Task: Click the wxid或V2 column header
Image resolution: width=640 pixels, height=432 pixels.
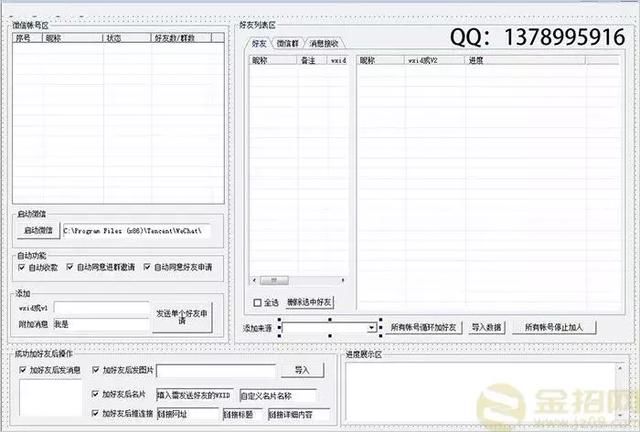Action: pos(435,60)
